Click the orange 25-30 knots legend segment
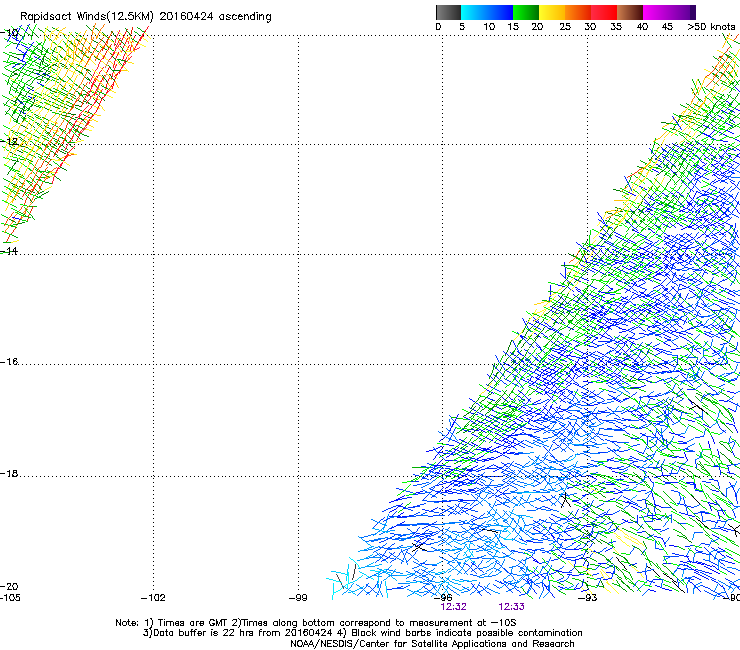 point(578,12)
